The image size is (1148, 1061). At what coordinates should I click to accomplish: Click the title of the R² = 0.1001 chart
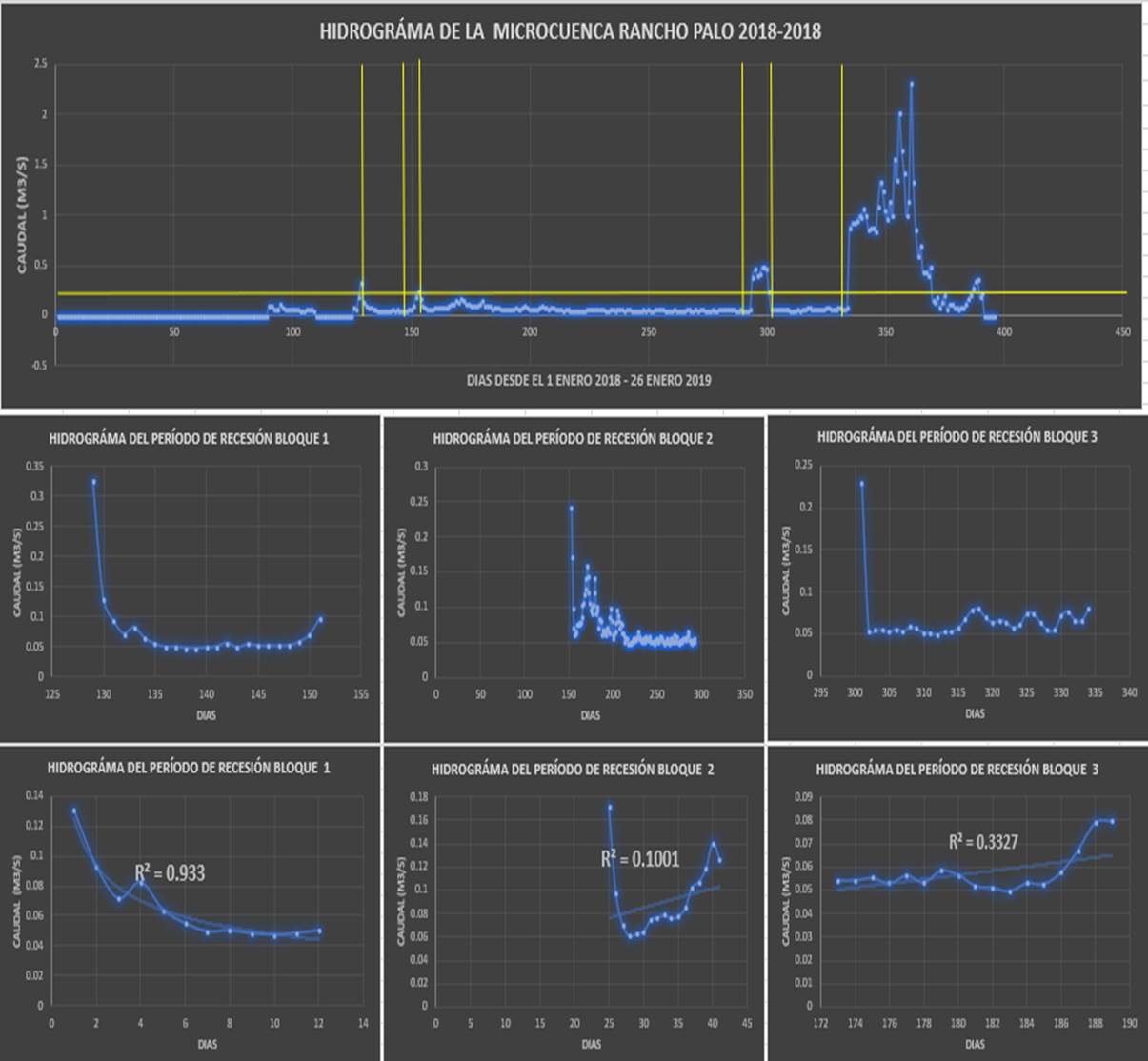(x=573, y=770)
